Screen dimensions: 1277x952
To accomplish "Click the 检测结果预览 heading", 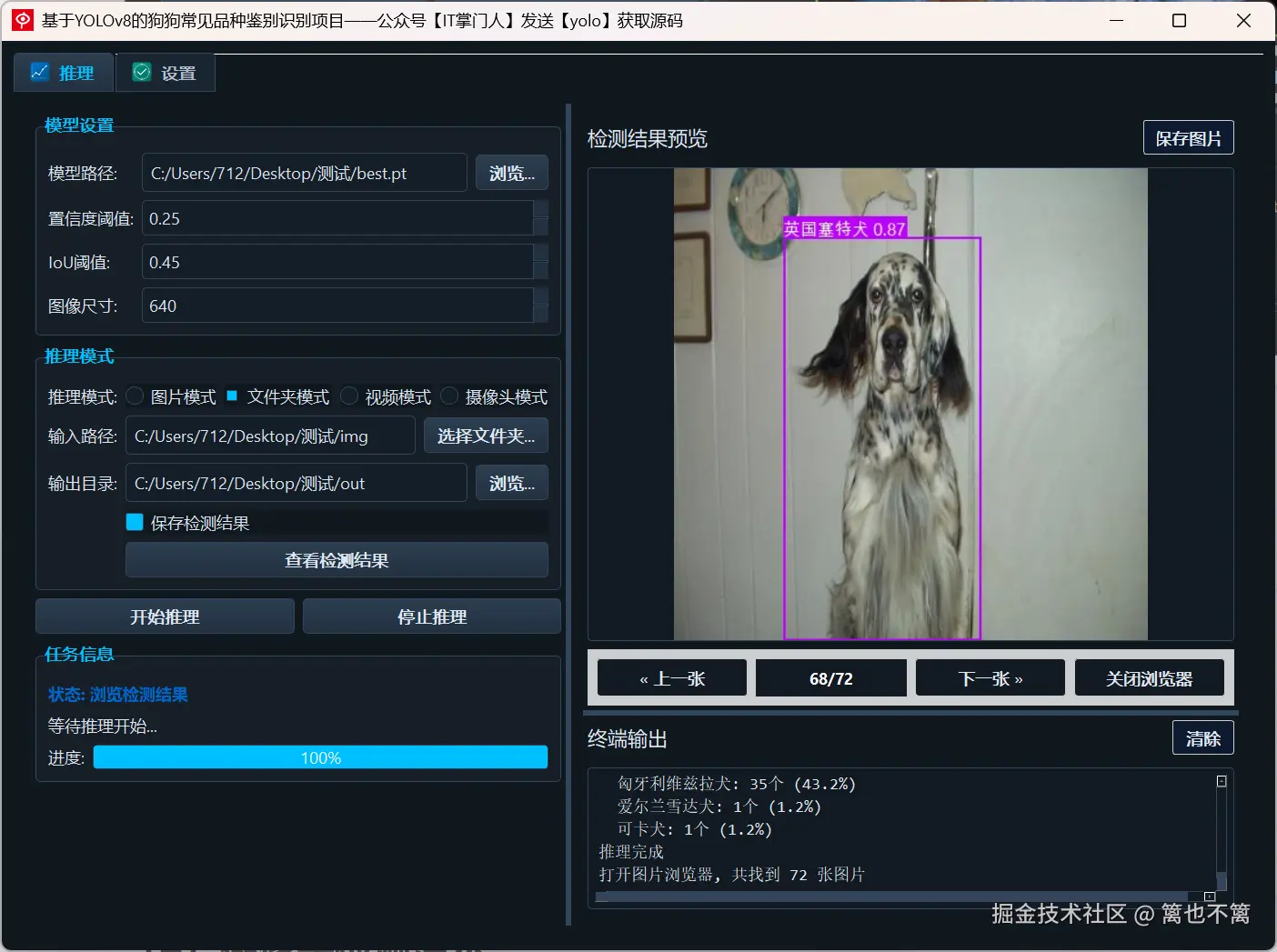I will click(648, 138).
